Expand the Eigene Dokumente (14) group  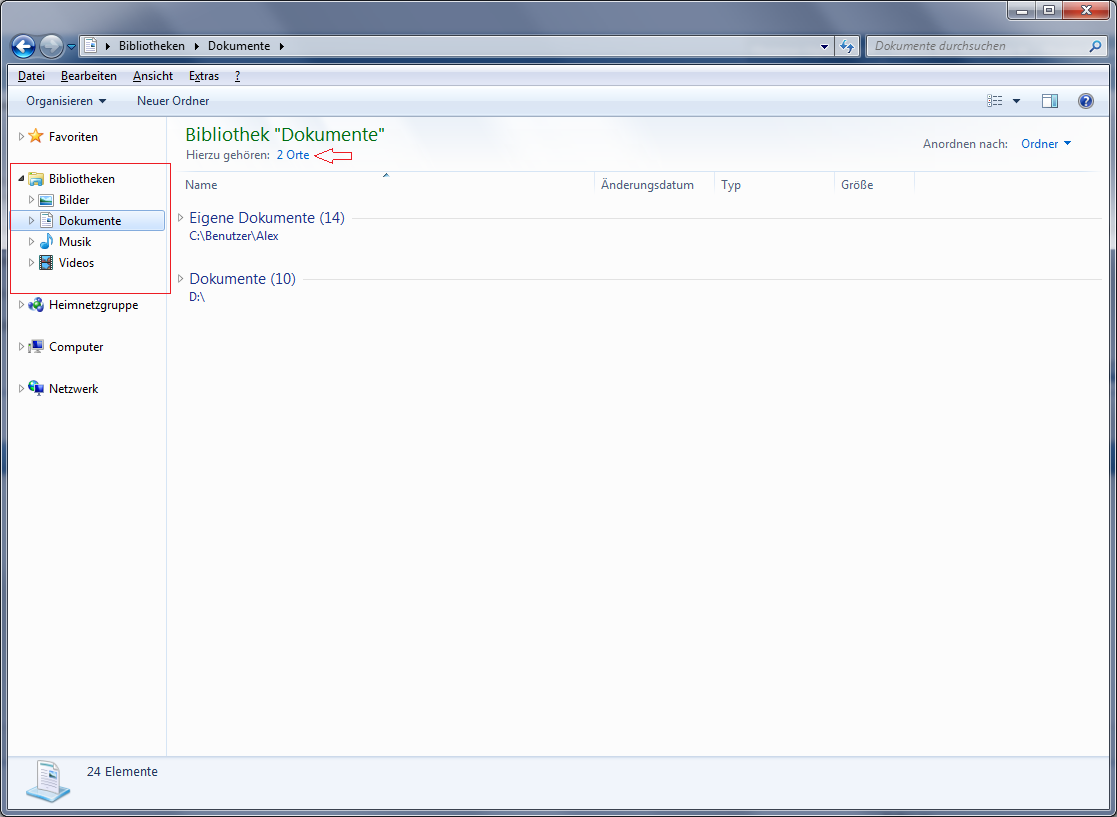coord(180,217)
